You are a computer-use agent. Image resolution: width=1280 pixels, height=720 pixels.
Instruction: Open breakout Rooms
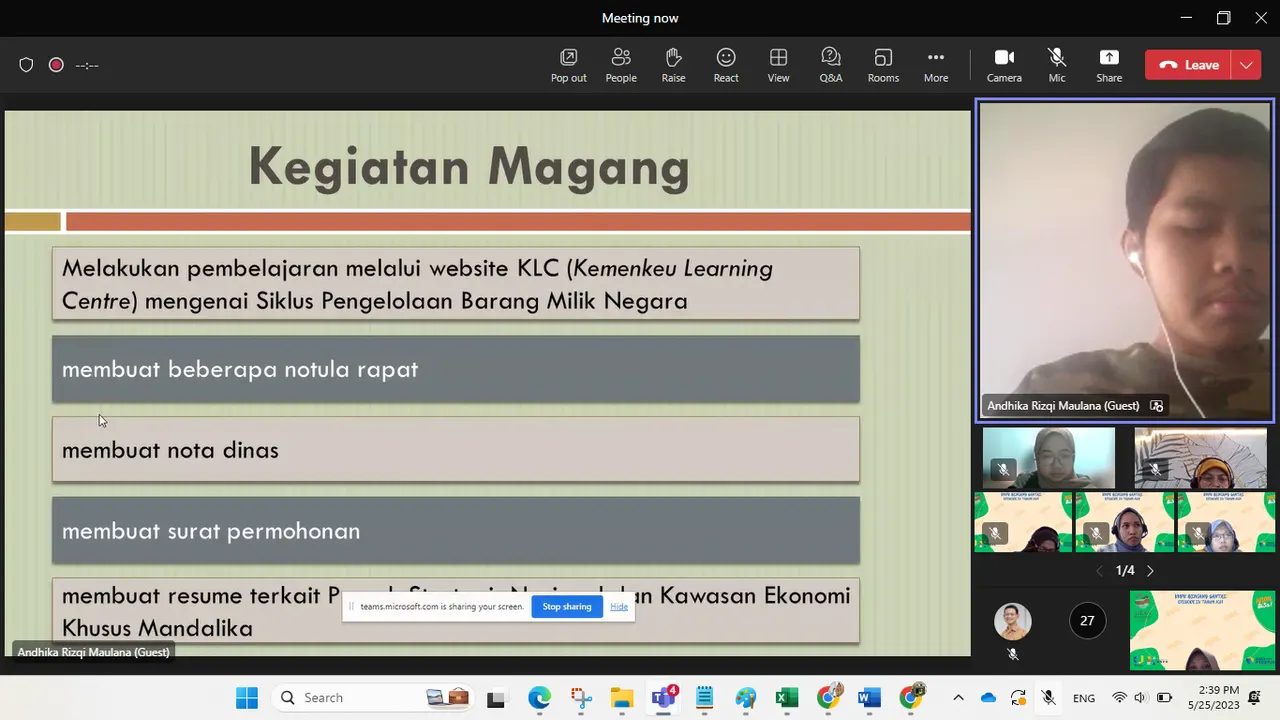[883, 65]
